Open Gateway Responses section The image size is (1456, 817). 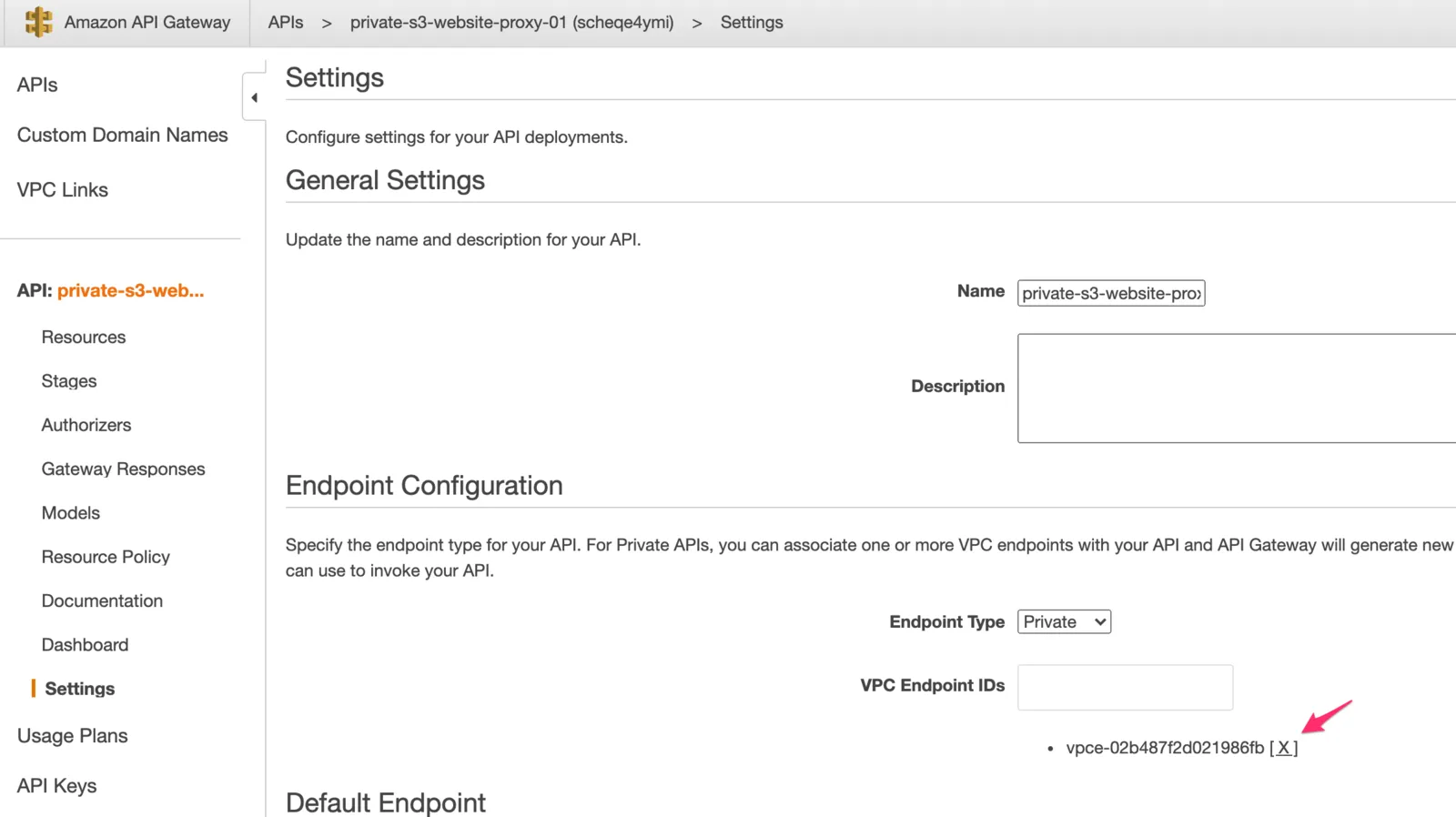pos(123,469)
